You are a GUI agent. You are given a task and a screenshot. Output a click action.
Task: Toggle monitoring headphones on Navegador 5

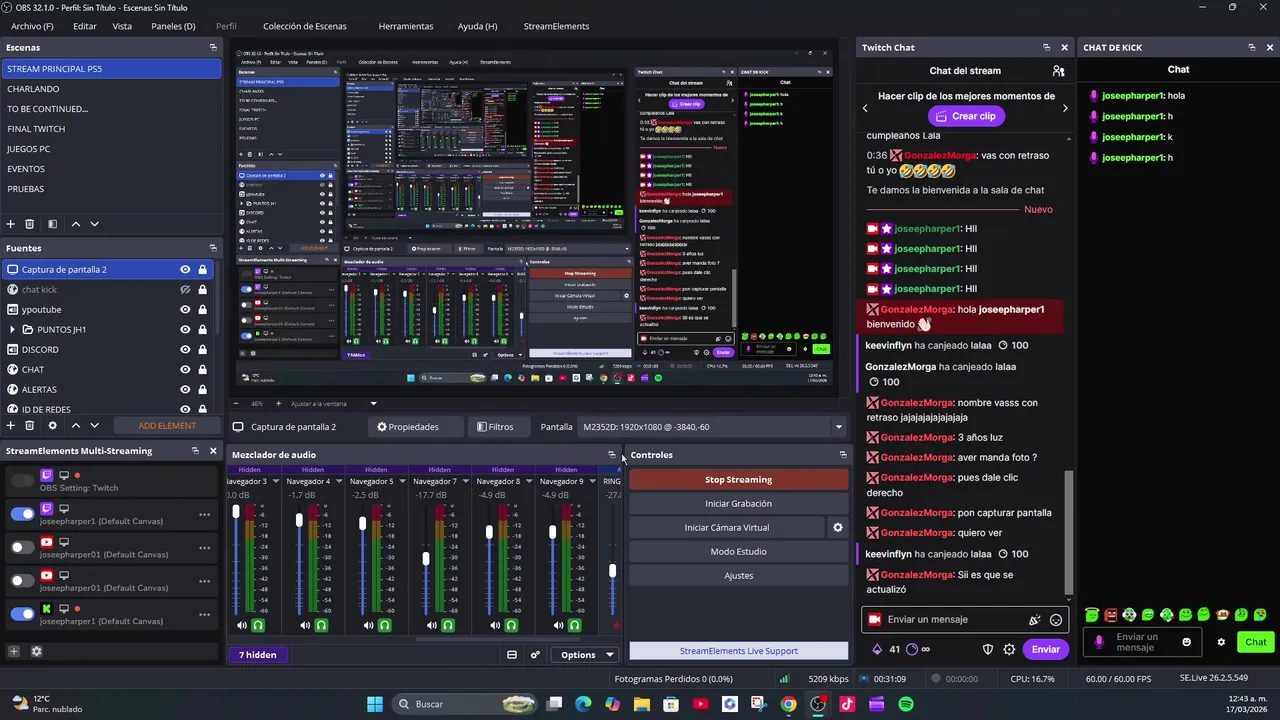(x=384, y=625)
